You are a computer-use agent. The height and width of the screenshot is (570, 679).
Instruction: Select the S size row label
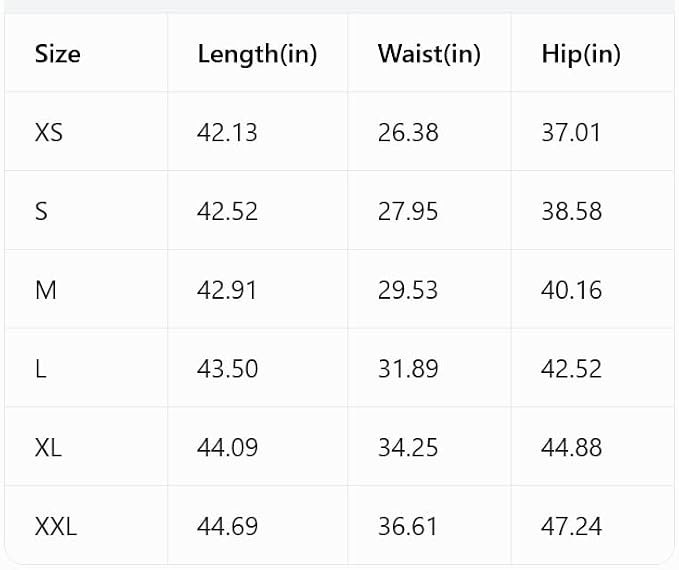pyautogui.click(x=41, y=211)
